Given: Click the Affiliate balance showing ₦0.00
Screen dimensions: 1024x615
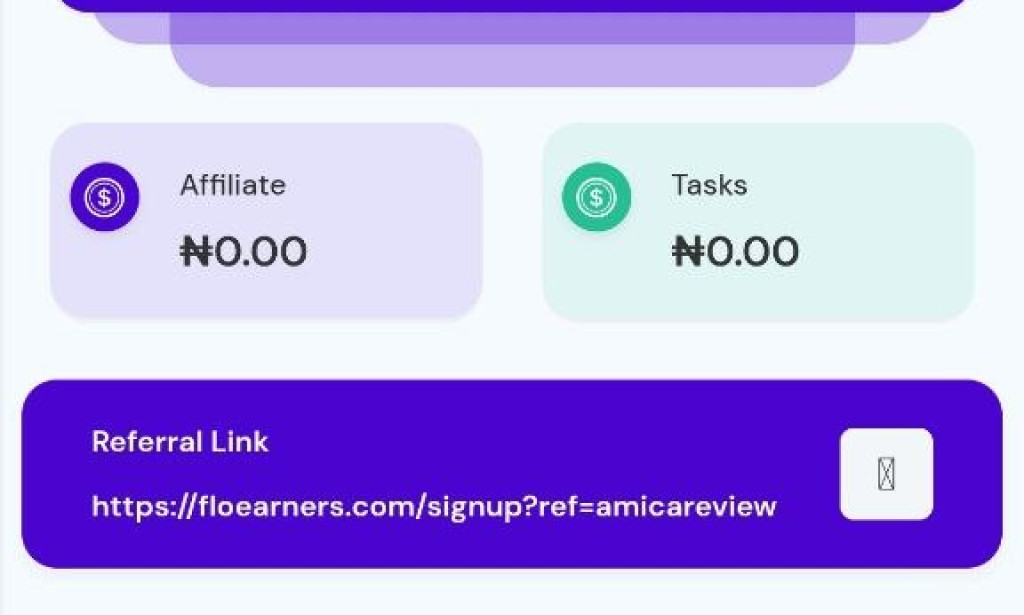Looking at the screenshot, I should (x=243, y=251).
